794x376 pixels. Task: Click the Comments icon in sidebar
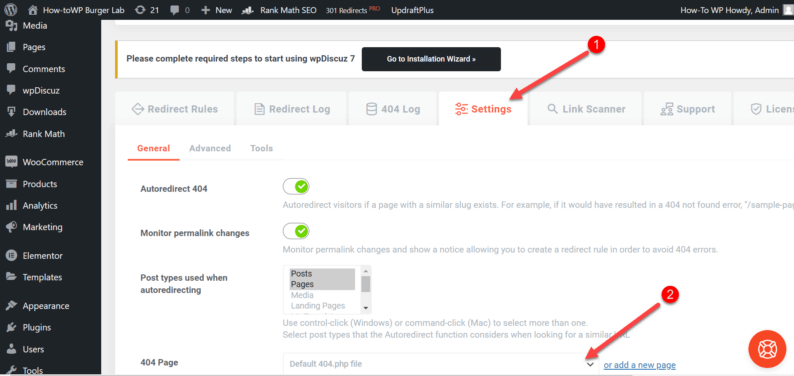coord(11,69)
